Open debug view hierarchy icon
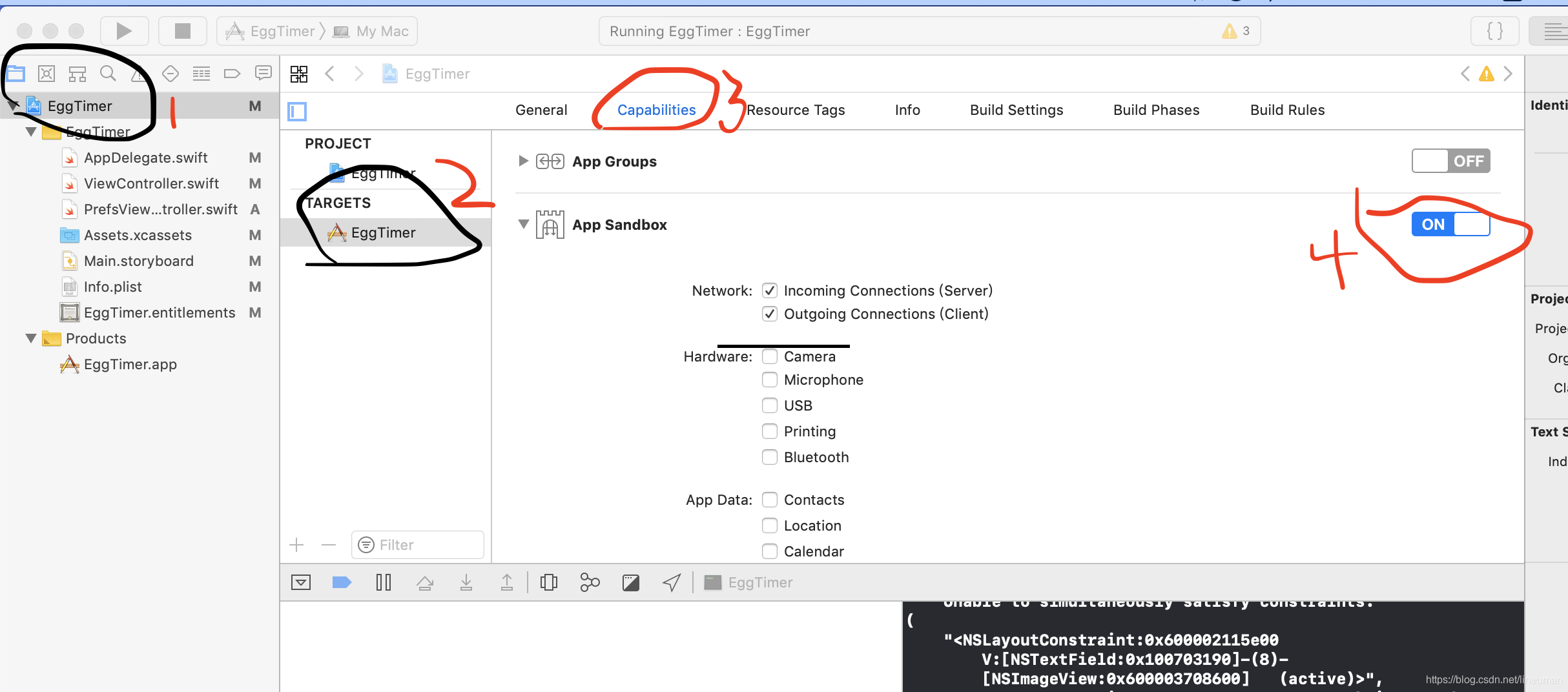The image size is (1568, 692). [x=549, y=582]
